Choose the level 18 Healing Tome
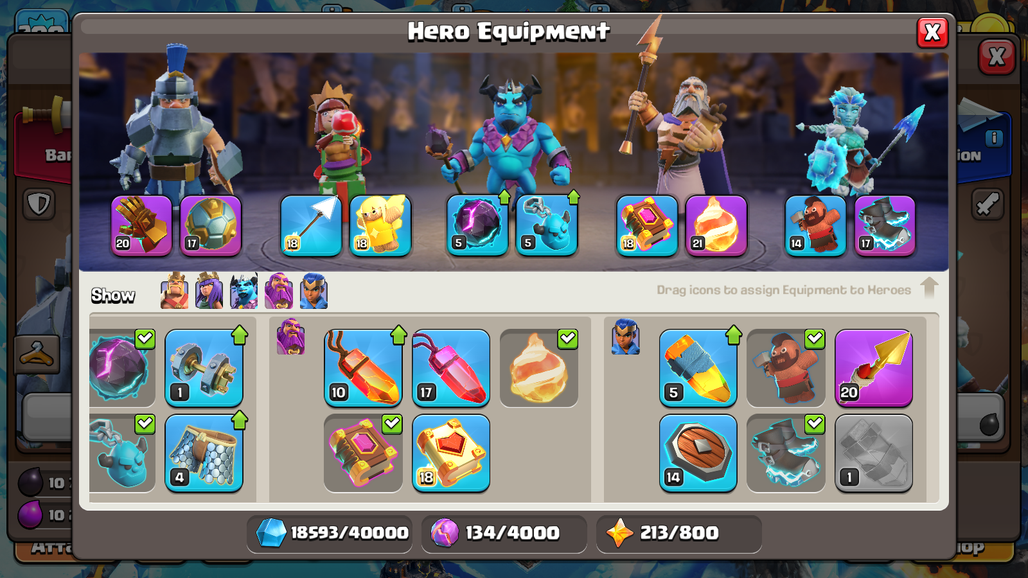Image resolution: width=1028 pixels, height=578 pixels. 451,453
